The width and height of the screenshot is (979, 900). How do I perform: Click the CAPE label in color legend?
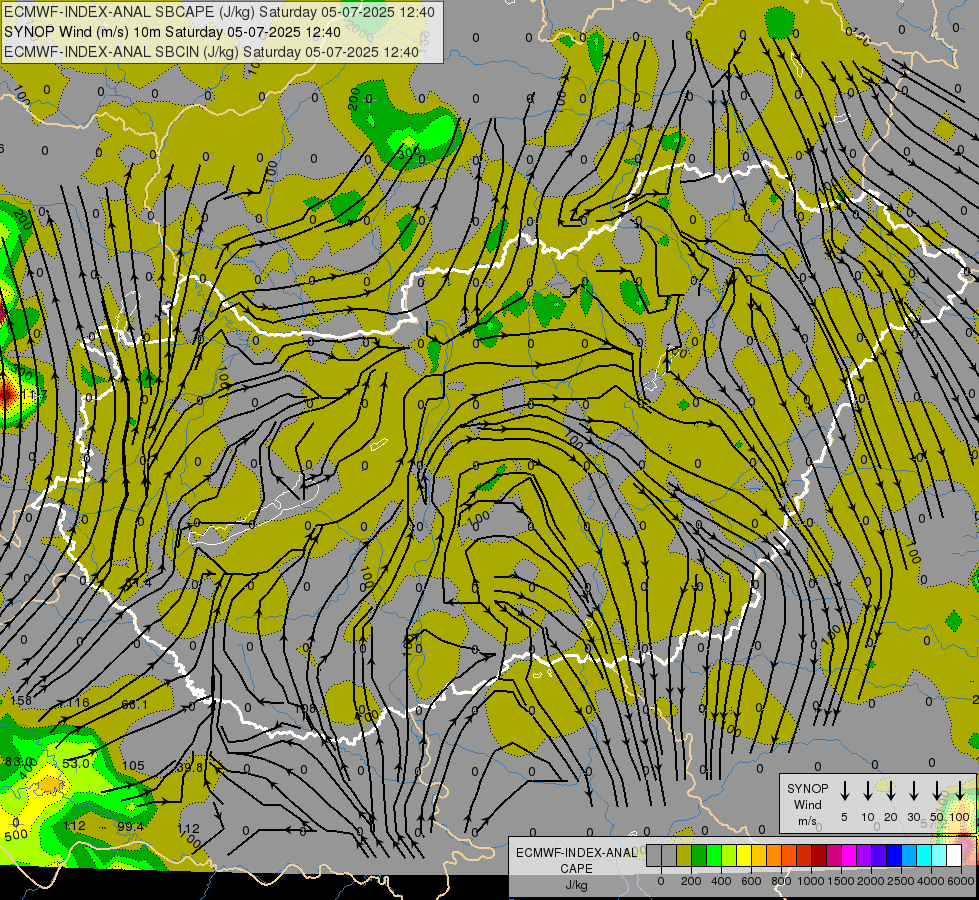click(576, 868)
